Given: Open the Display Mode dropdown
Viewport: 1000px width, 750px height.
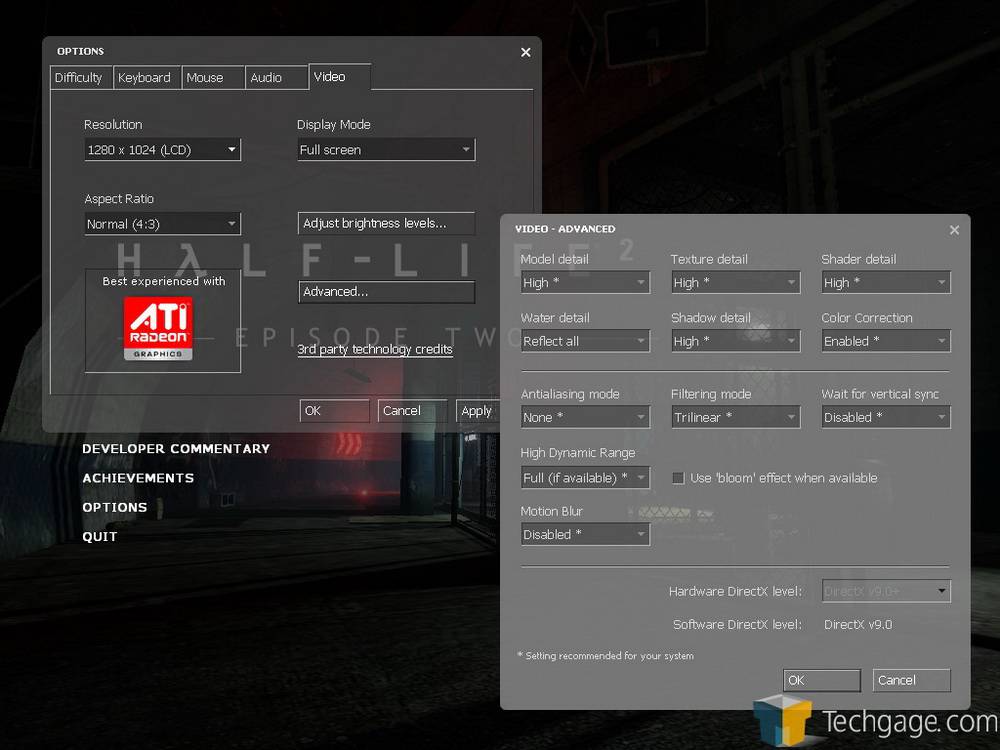Looking at the screenshot, I should [386, 150].
